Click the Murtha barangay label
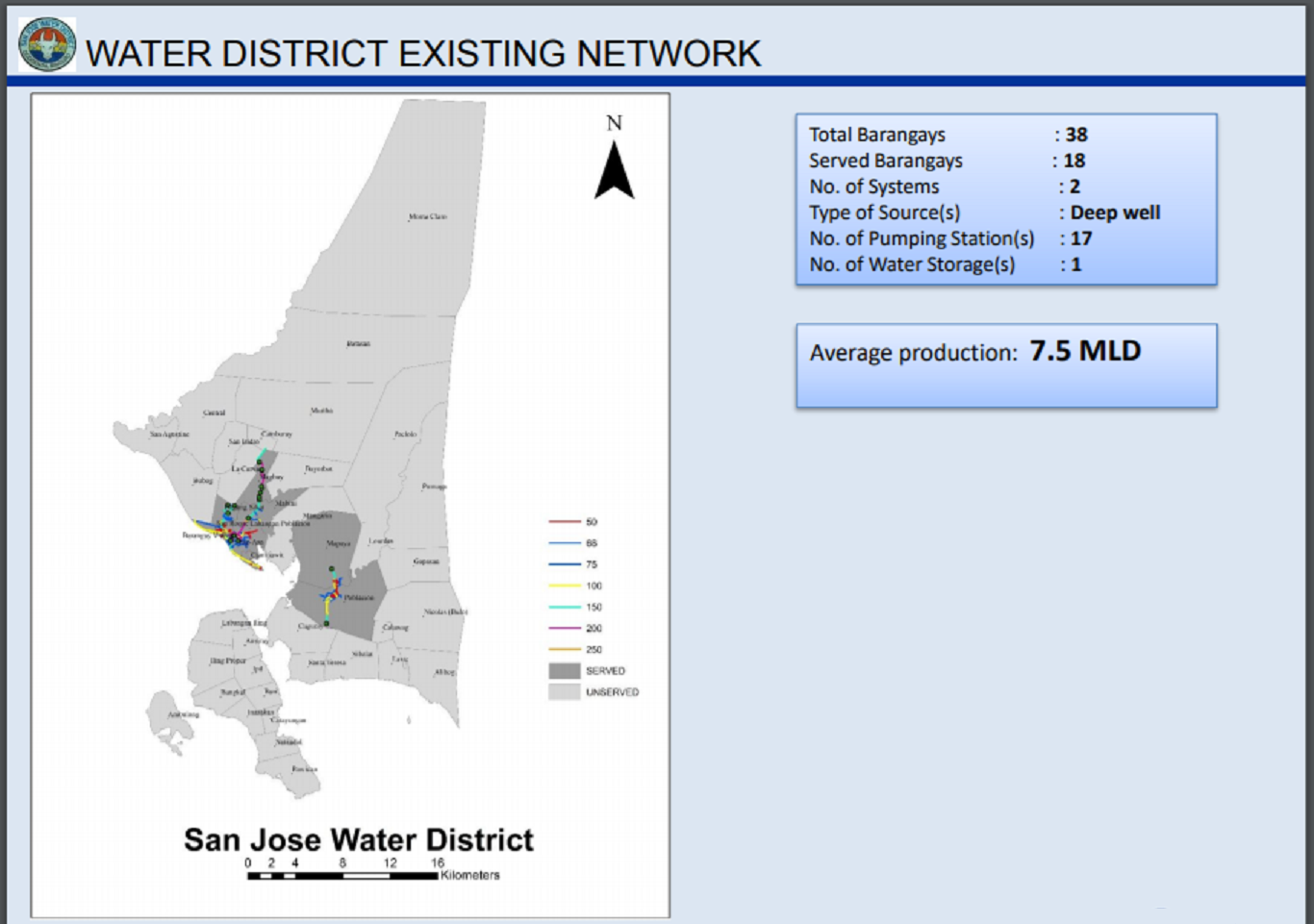The image size is (1314, 924). pyautogui.click(x=321, y=411)
